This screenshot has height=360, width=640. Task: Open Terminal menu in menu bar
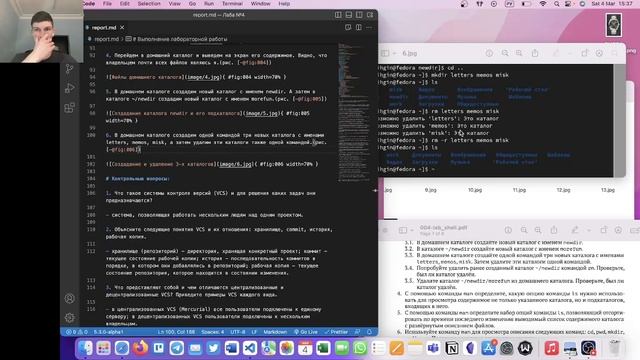pyautogui.click(x=232, y=4)
